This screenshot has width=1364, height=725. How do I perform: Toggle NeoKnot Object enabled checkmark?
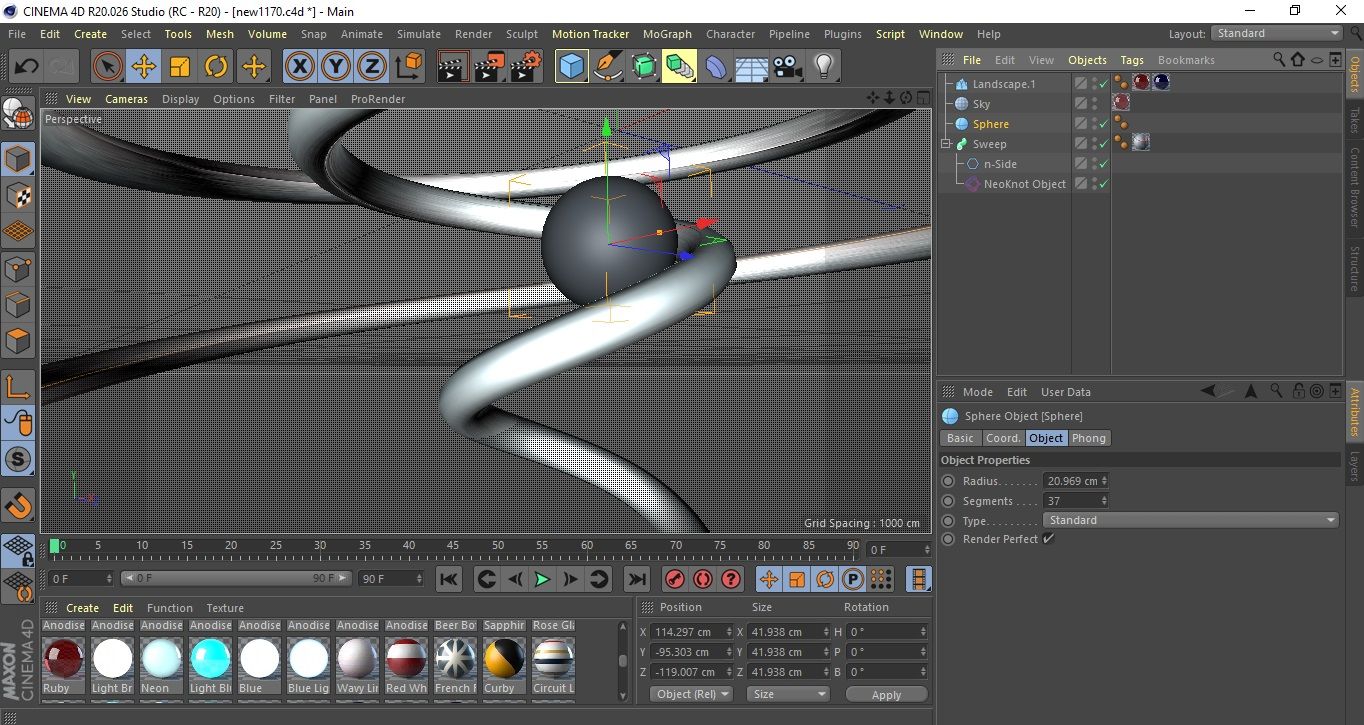coord(1104,184)
